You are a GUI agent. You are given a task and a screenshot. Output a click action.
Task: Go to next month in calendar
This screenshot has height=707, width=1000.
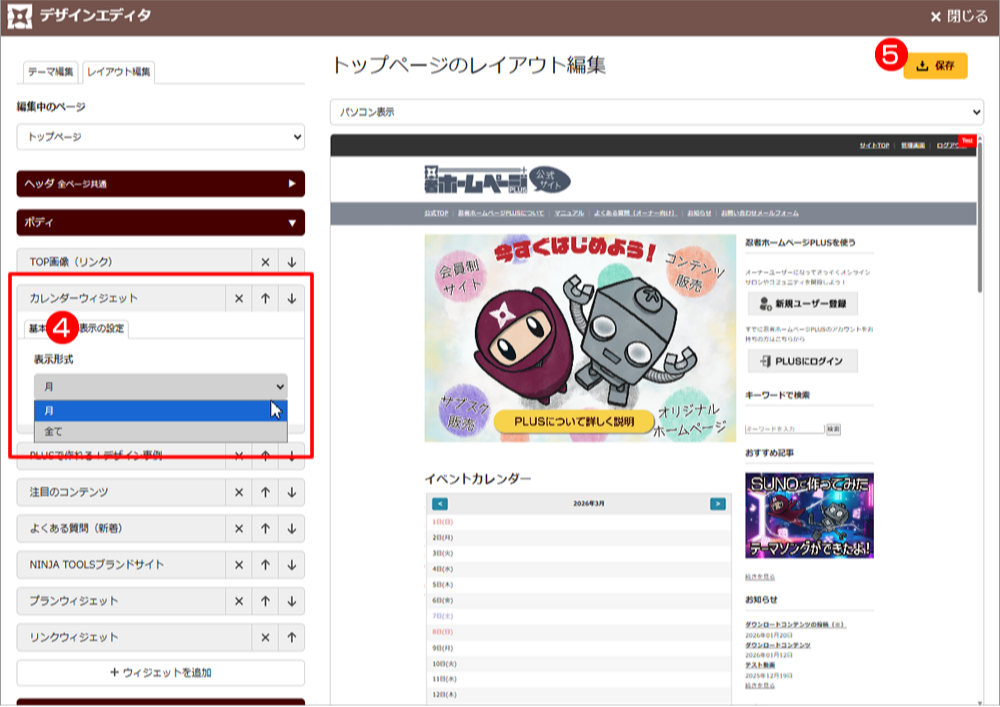[716, 504]
